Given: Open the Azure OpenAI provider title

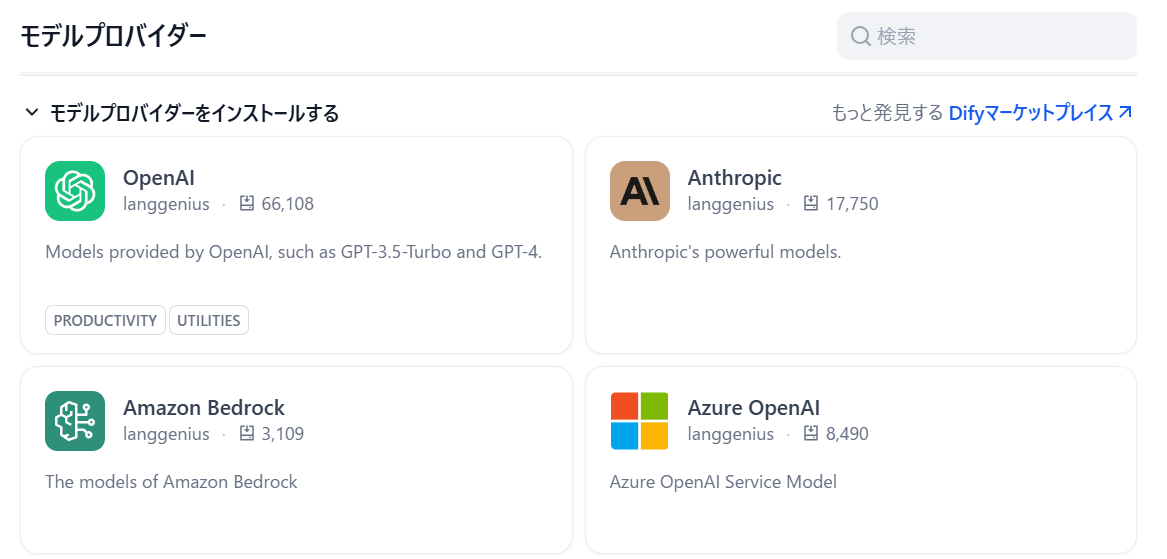Looking at the screenshot, I should 754,407.
